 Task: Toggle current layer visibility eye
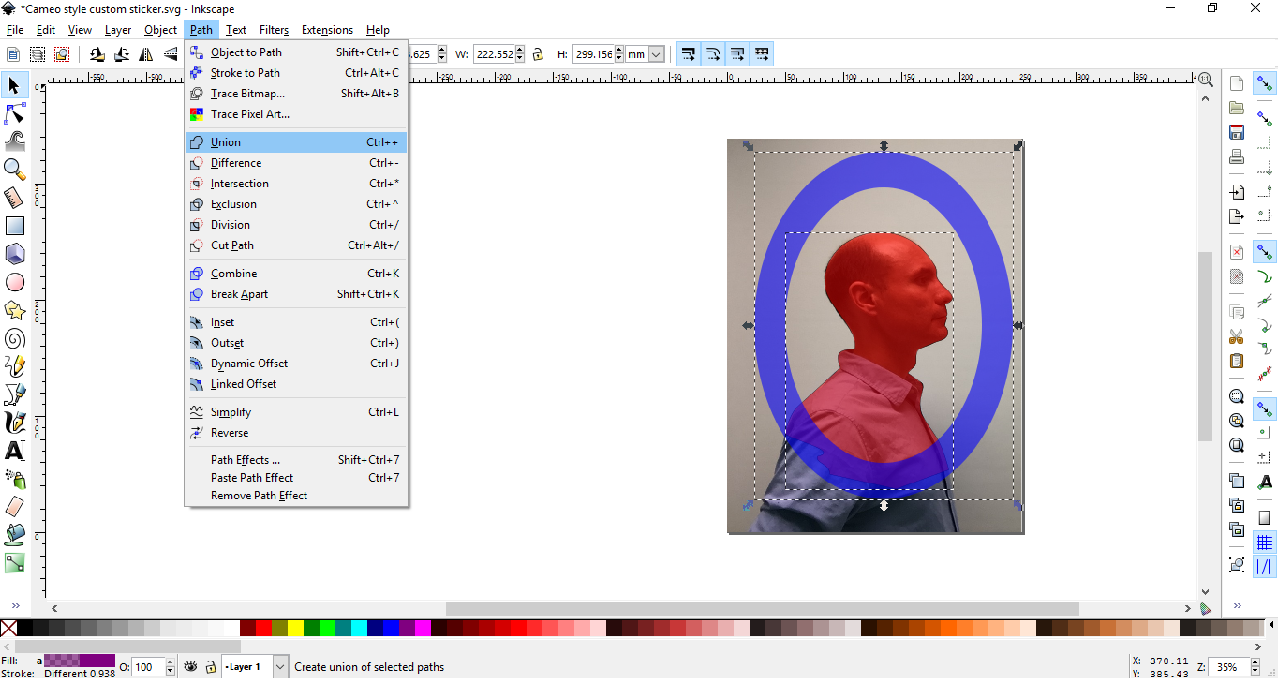point(190,666)
